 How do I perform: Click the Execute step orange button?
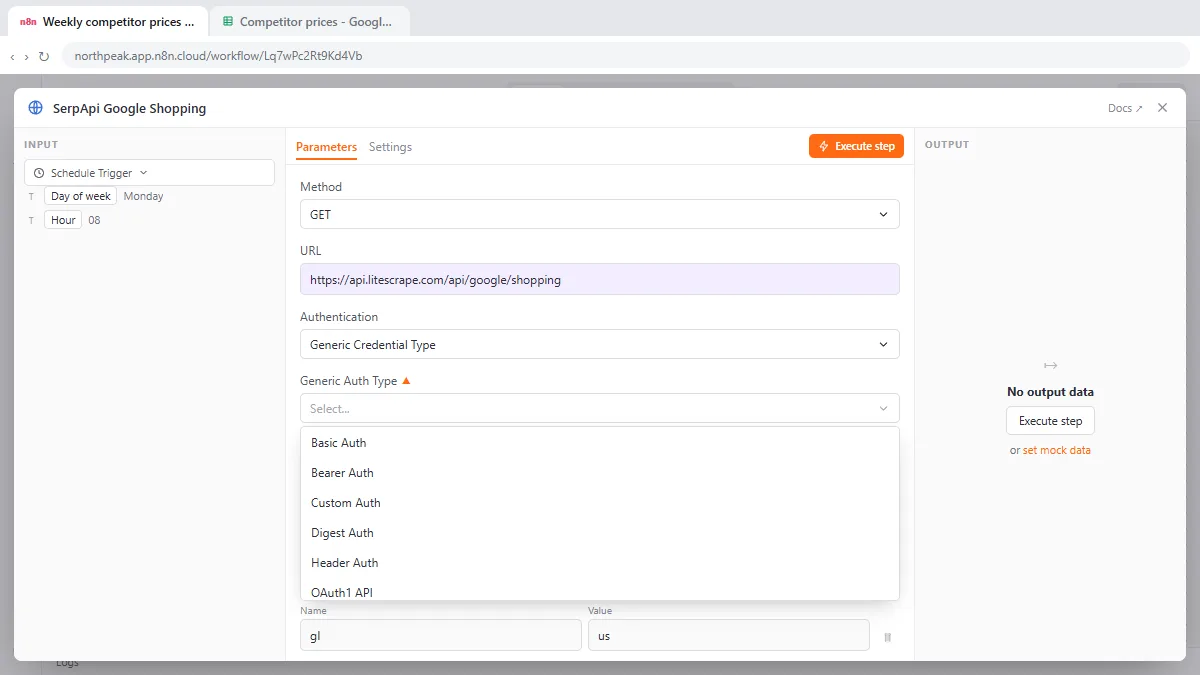[x=856, y=146]
